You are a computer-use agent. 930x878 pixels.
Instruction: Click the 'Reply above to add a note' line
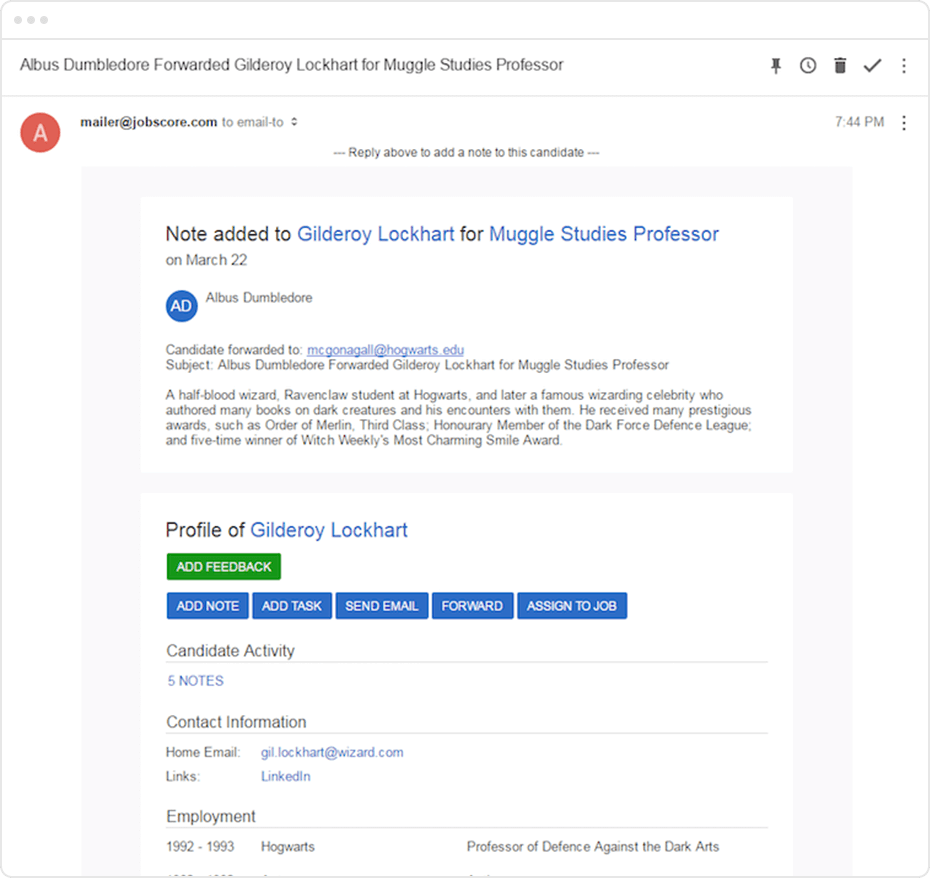(466, 152)
